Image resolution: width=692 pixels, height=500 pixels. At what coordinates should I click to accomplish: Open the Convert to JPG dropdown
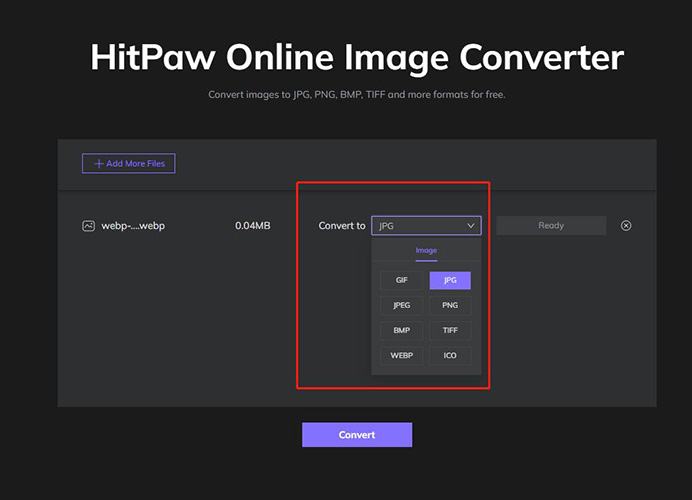pyautogui.click(x=426, y=226)
